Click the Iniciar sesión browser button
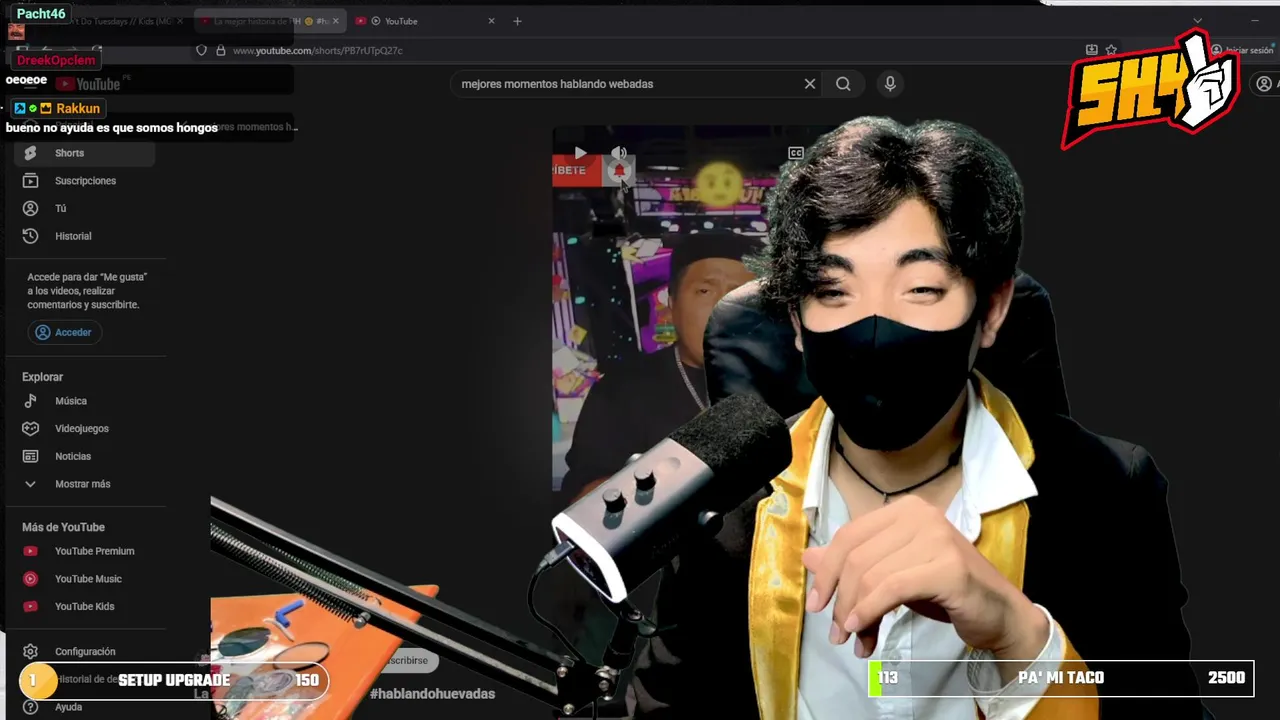1280x720 pixels. [x=1243, y=50]
